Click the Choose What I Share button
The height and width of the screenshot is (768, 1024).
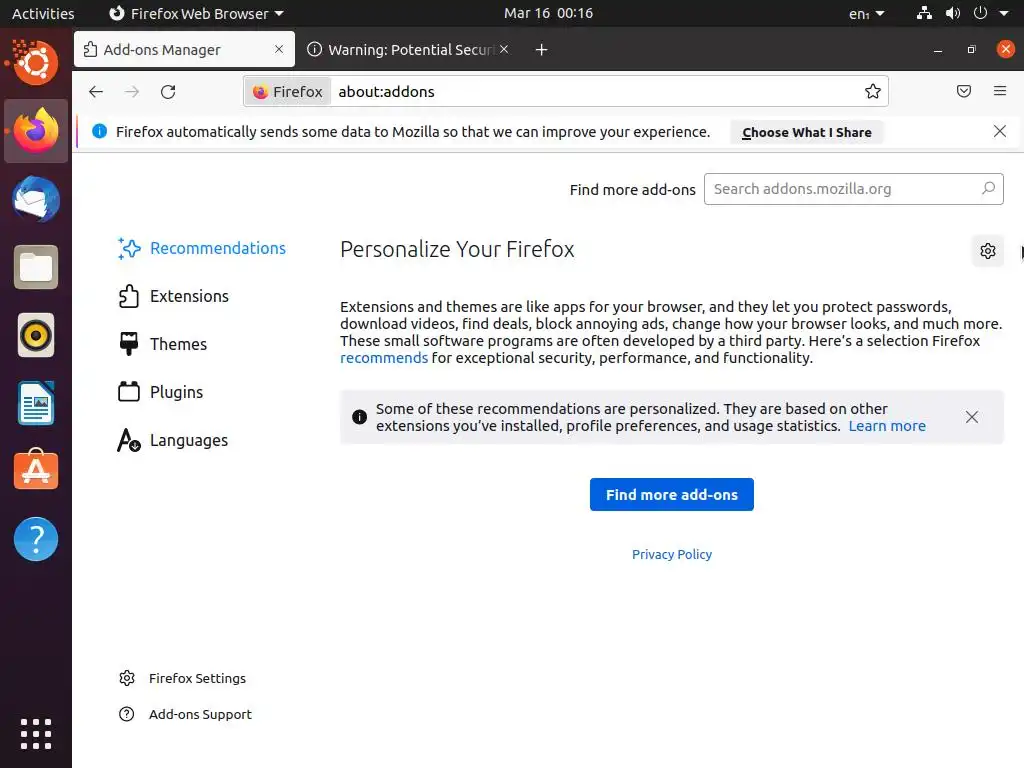click(x=807, y=133)
